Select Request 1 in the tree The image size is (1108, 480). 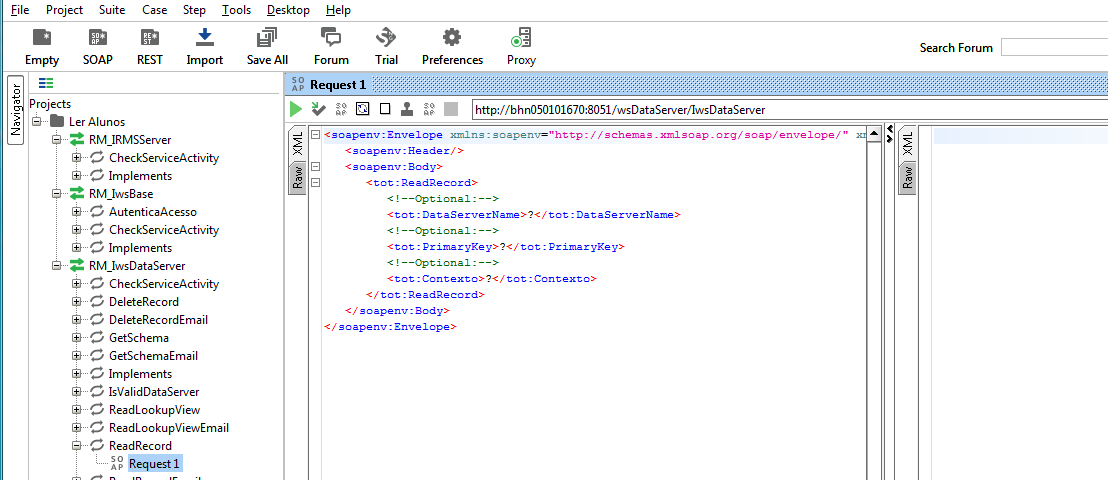(x=155, y=464)
